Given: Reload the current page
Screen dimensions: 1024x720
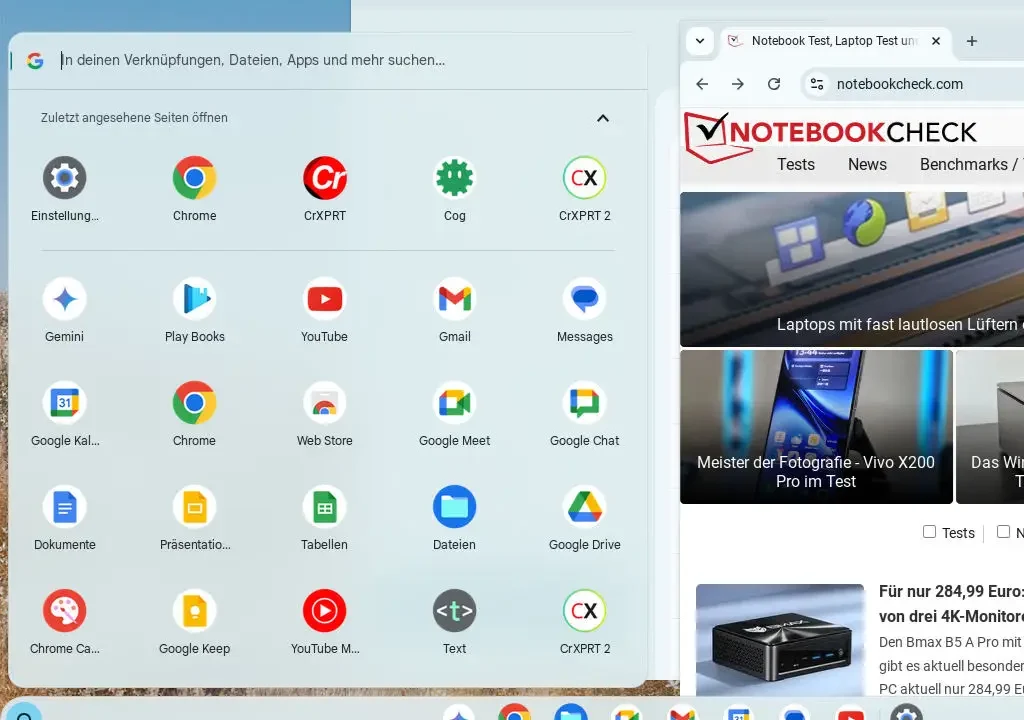Looking at the screenshot, I should pyautogui.click(x=774, y=84).
